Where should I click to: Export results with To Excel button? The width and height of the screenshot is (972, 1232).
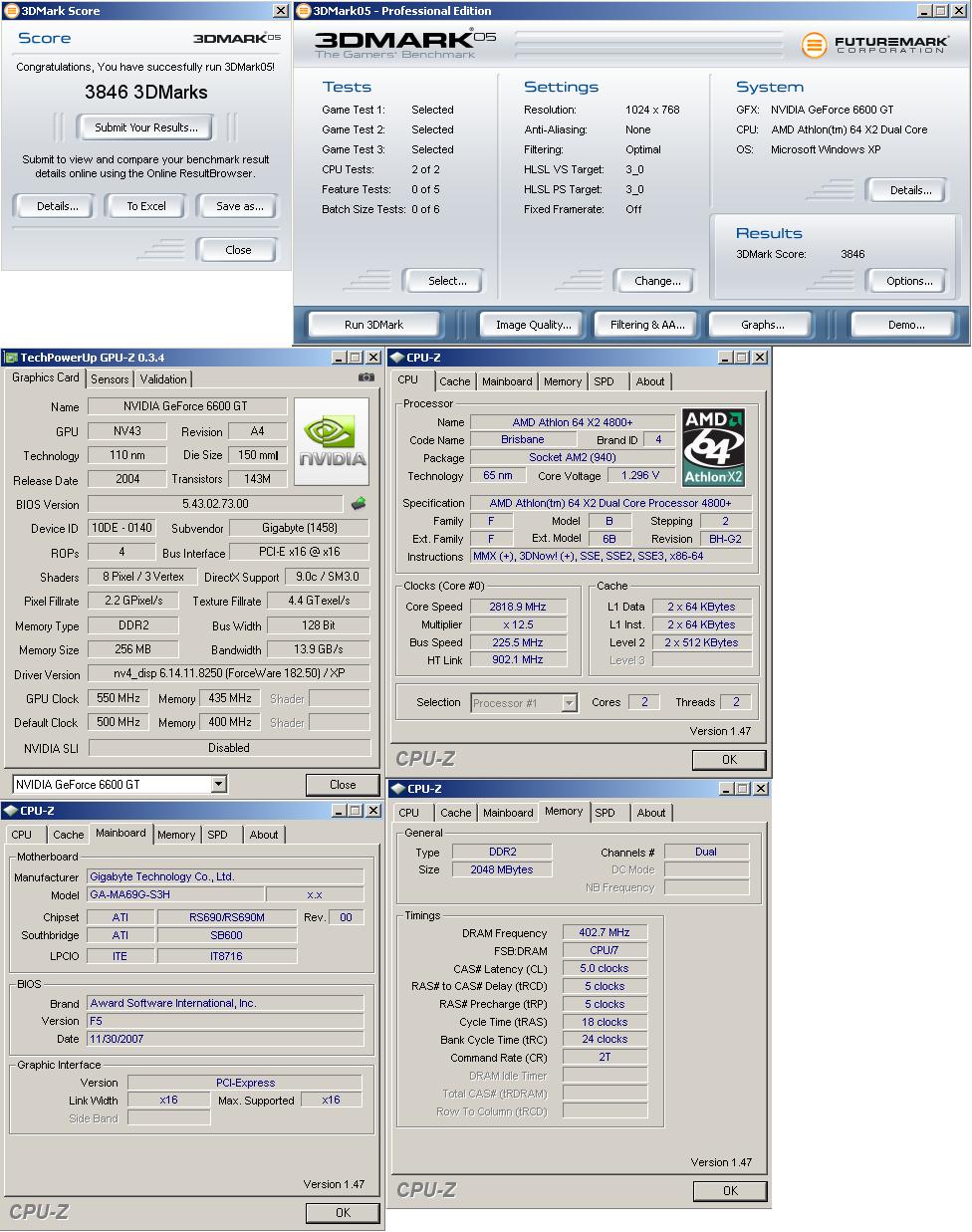146,206
